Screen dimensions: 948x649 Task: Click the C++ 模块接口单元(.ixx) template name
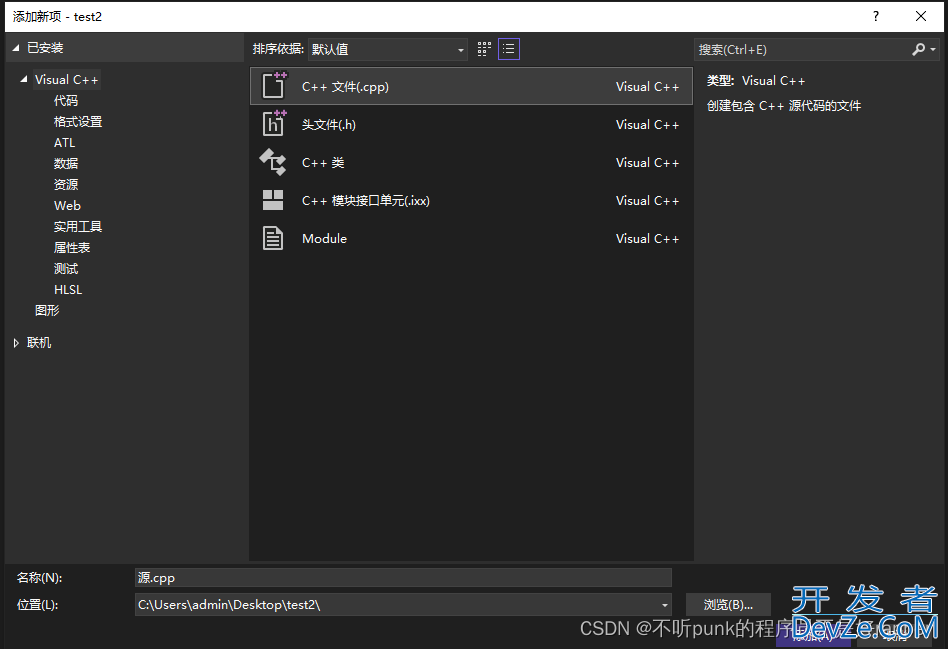pos(366,201)
